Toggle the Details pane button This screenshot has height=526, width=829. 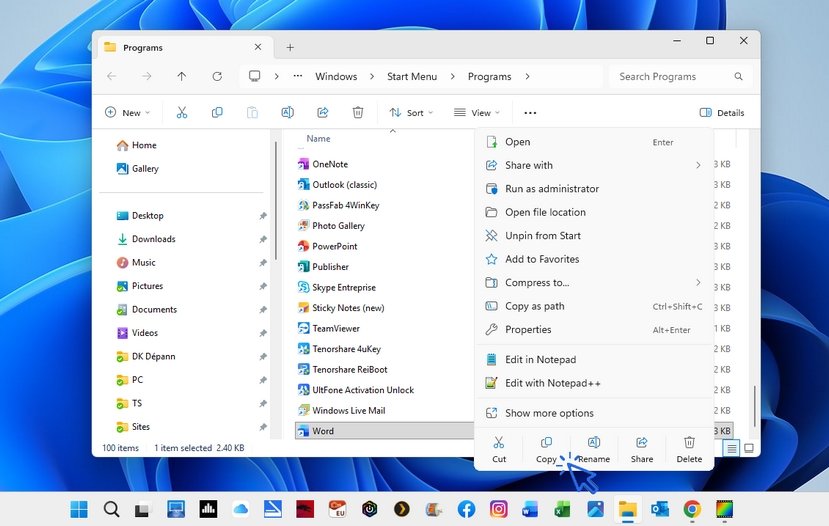tap(722, 113)
